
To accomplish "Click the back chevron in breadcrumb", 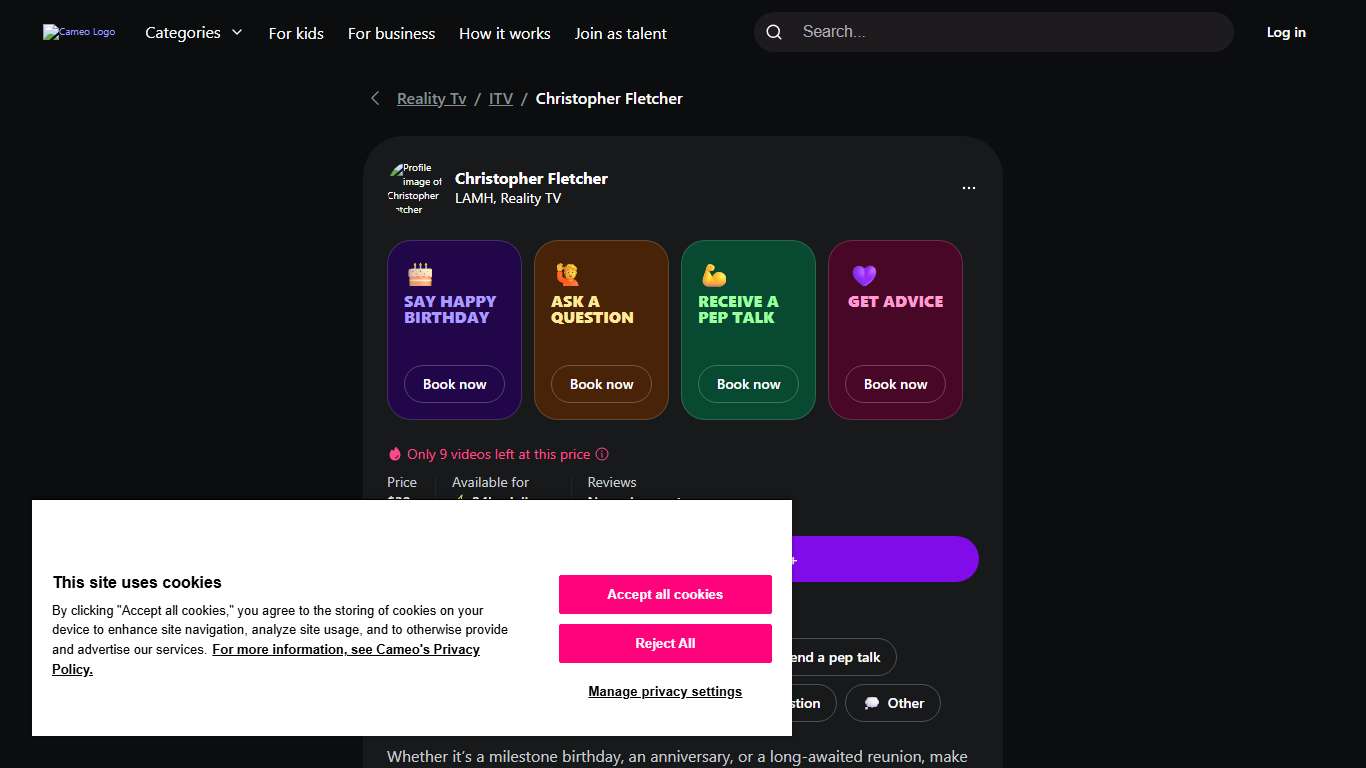I will pyautogui.click(x=375, y=98).
